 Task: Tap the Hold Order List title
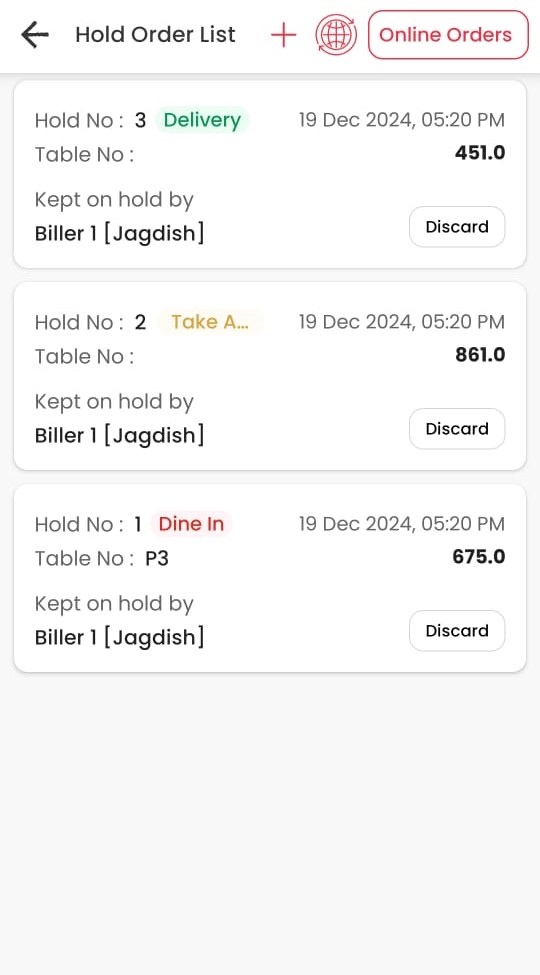pyautogui.click(x=156, y=35)
